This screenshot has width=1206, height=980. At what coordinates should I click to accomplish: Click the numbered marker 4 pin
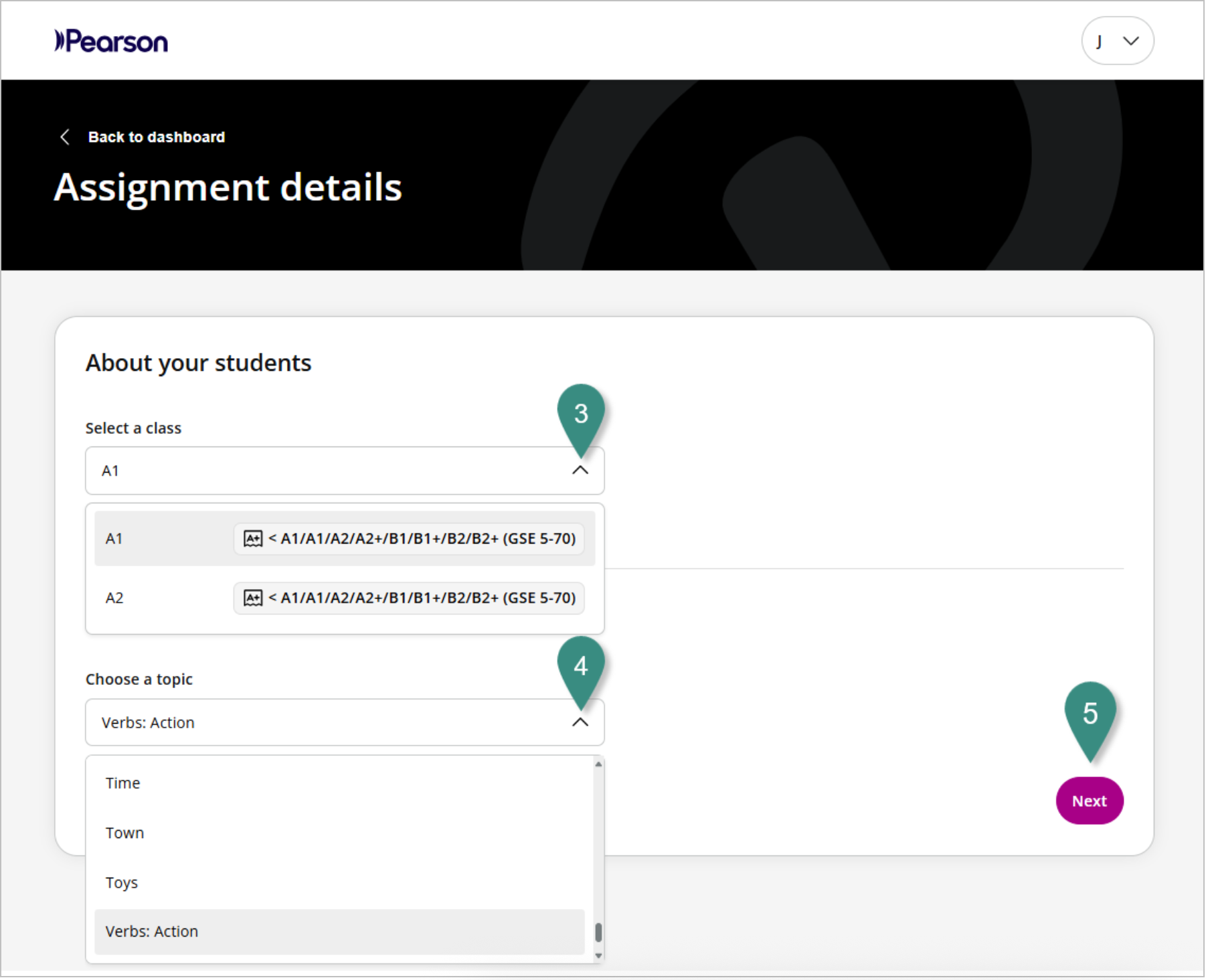[581, 667]
